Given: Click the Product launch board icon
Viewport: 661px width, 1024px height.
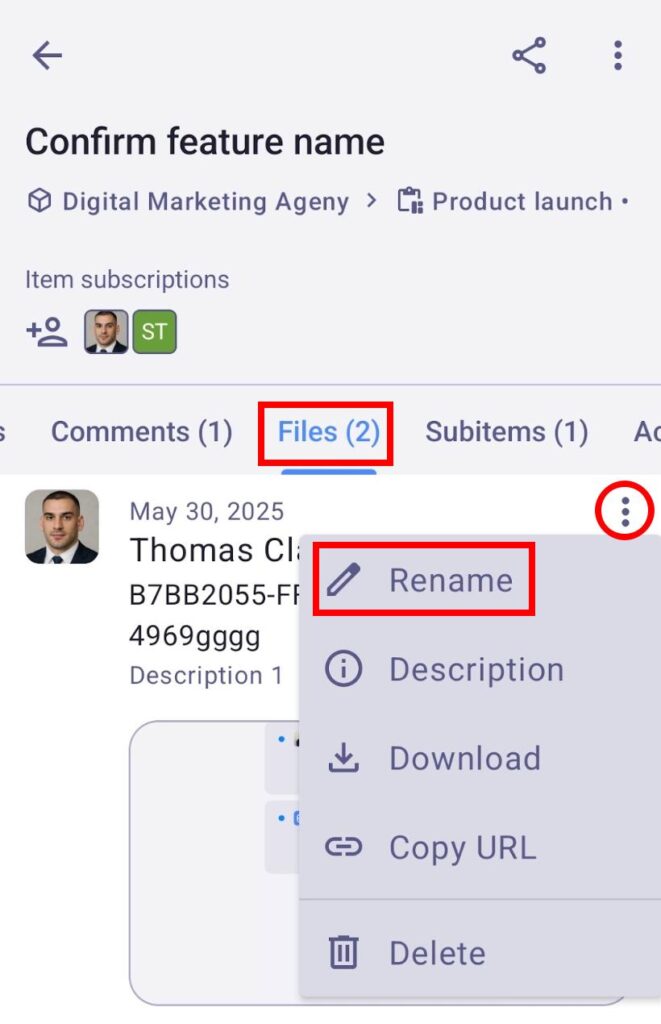Looking at the screenshot, I should pos(409,201).
